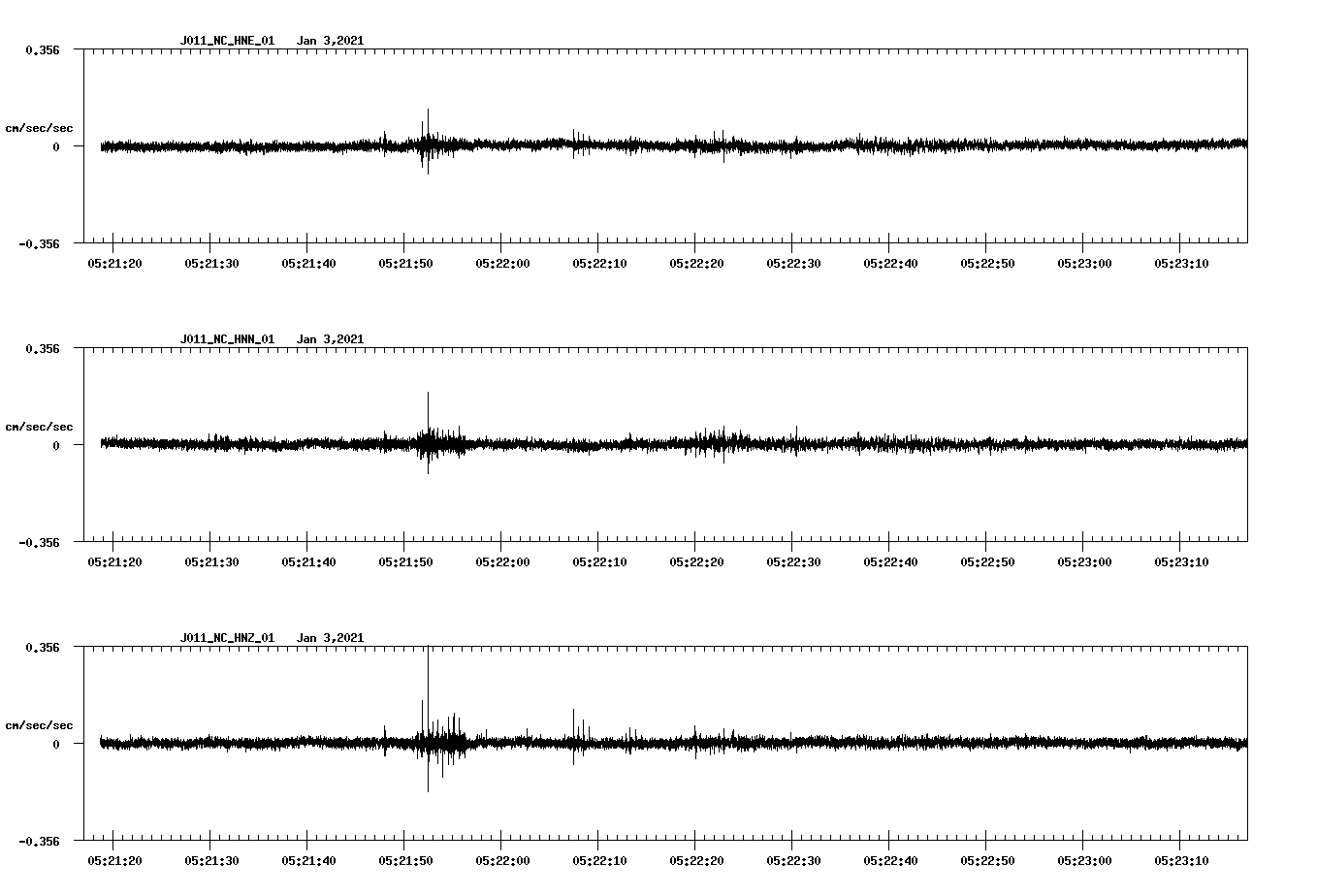Select the J011_NC_HNZ_01 channel label
1317x896 pixels.
(x=227, y=637)
